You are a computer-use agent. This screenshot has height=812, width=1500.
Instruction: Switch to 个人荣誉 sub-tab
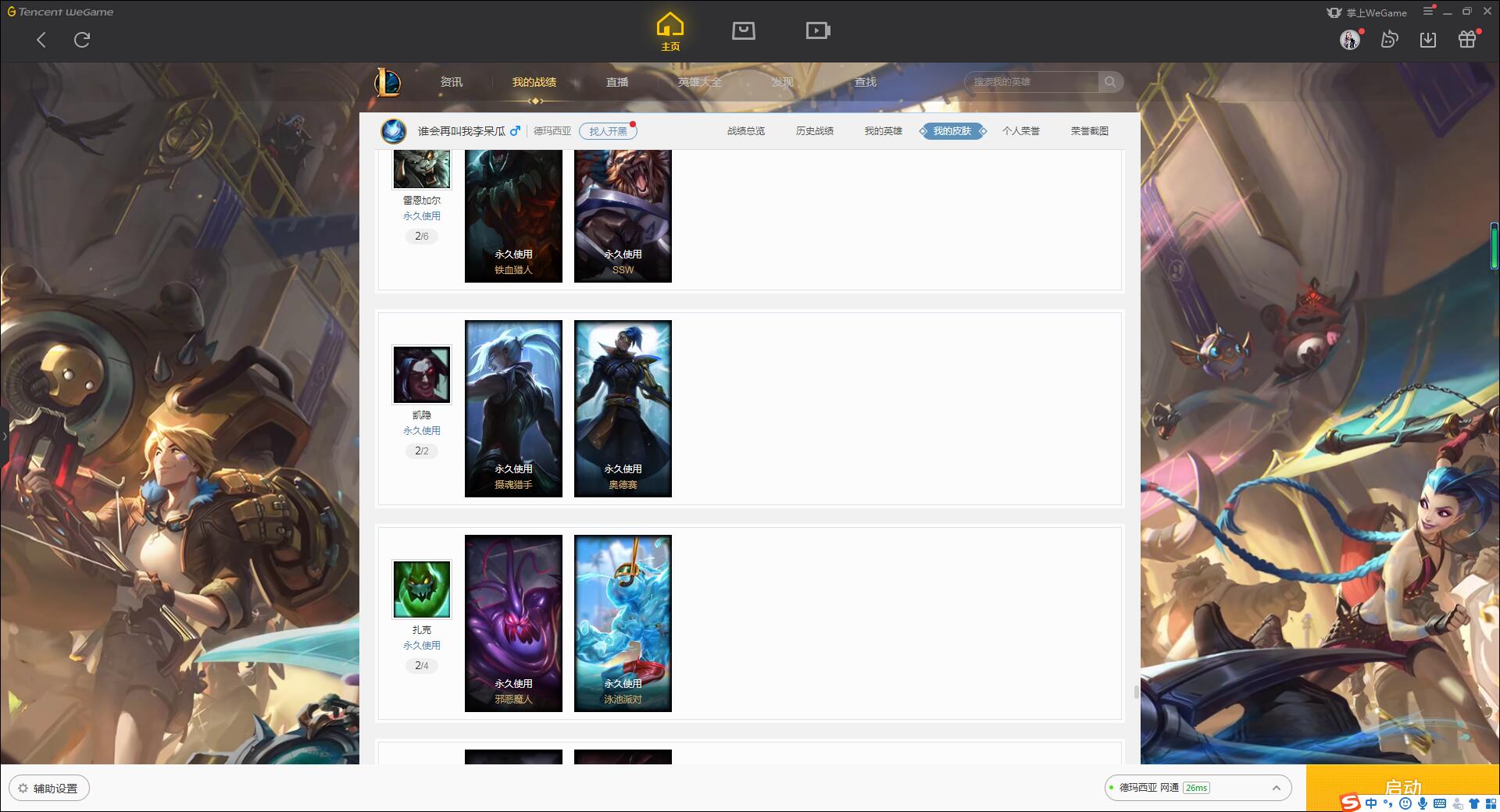1021,131
